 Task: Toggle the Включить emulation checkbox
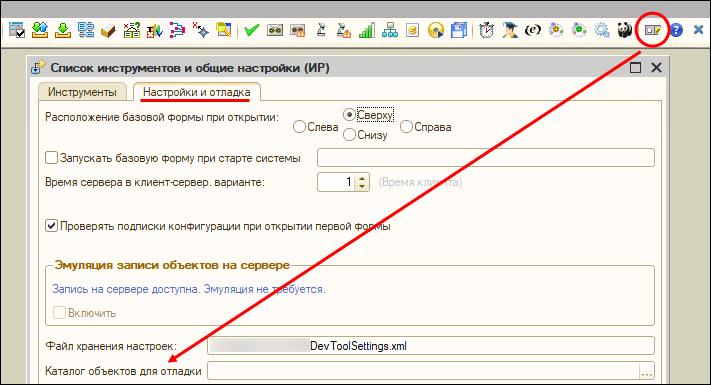[59, 312]
